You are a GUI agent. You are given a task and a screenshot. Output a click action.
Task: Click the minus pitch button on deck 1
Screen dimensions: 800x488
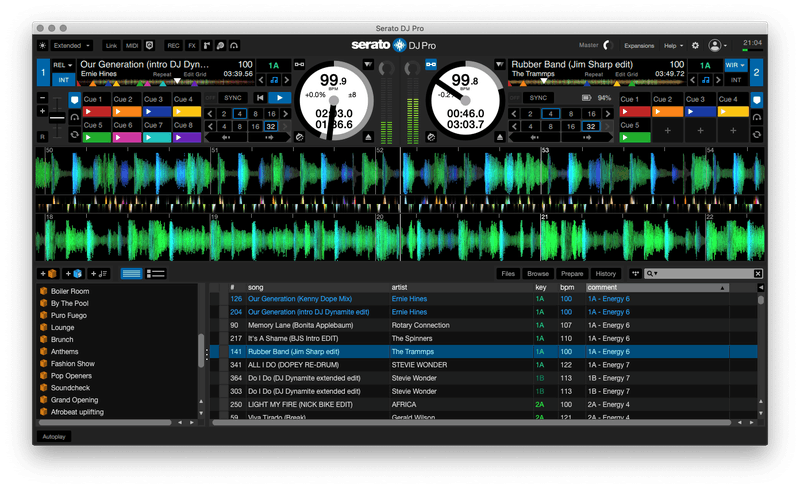[x=43, y=97]
